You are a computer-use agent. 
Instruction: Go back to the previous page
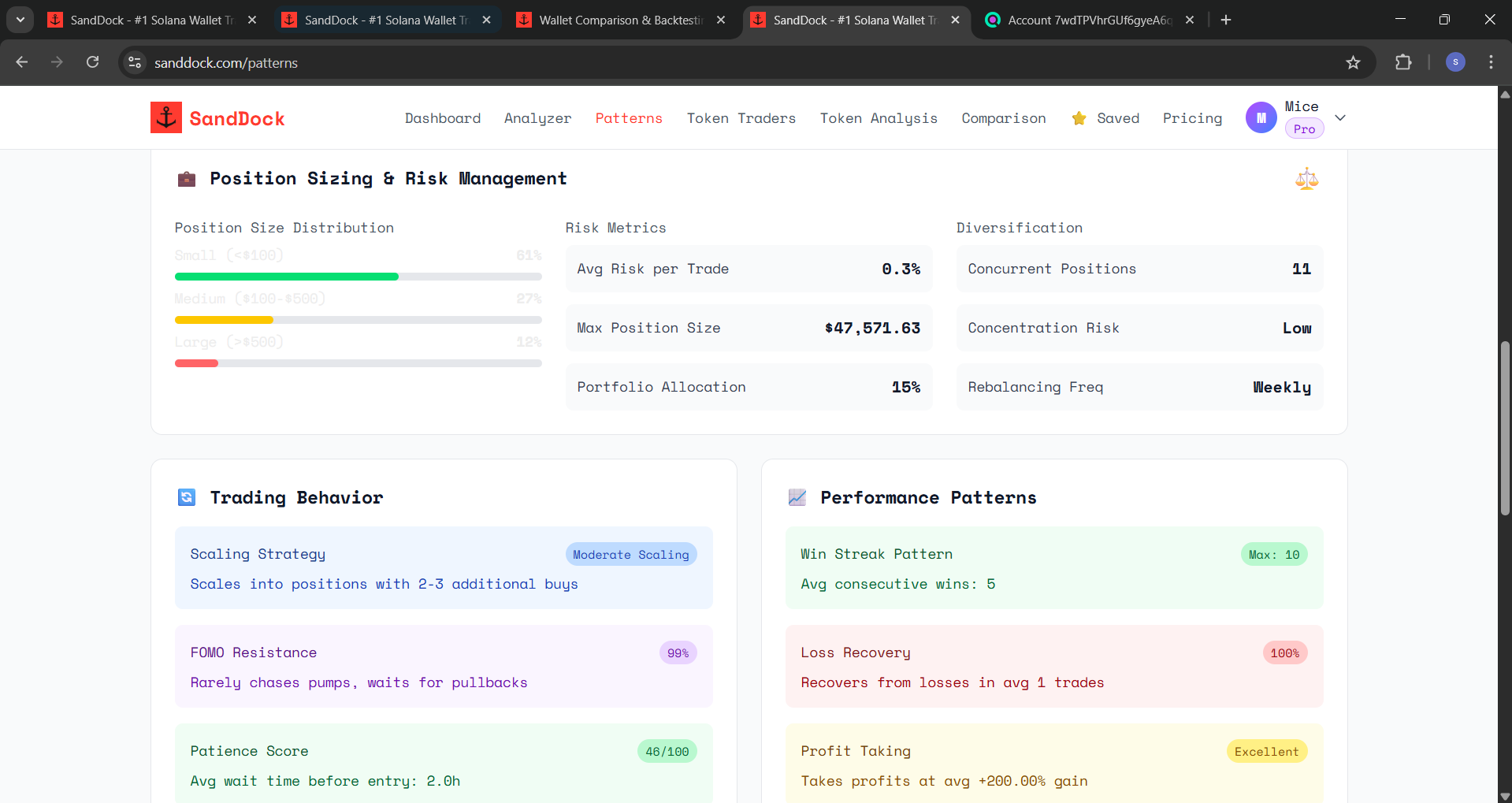[22, 62]
